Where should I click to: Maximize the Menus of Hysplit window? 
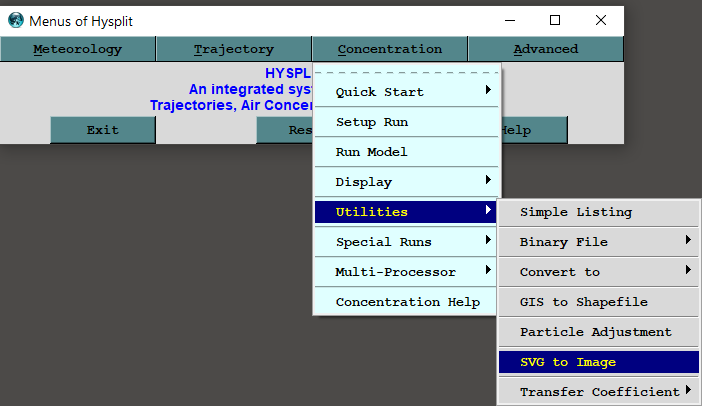555,20
